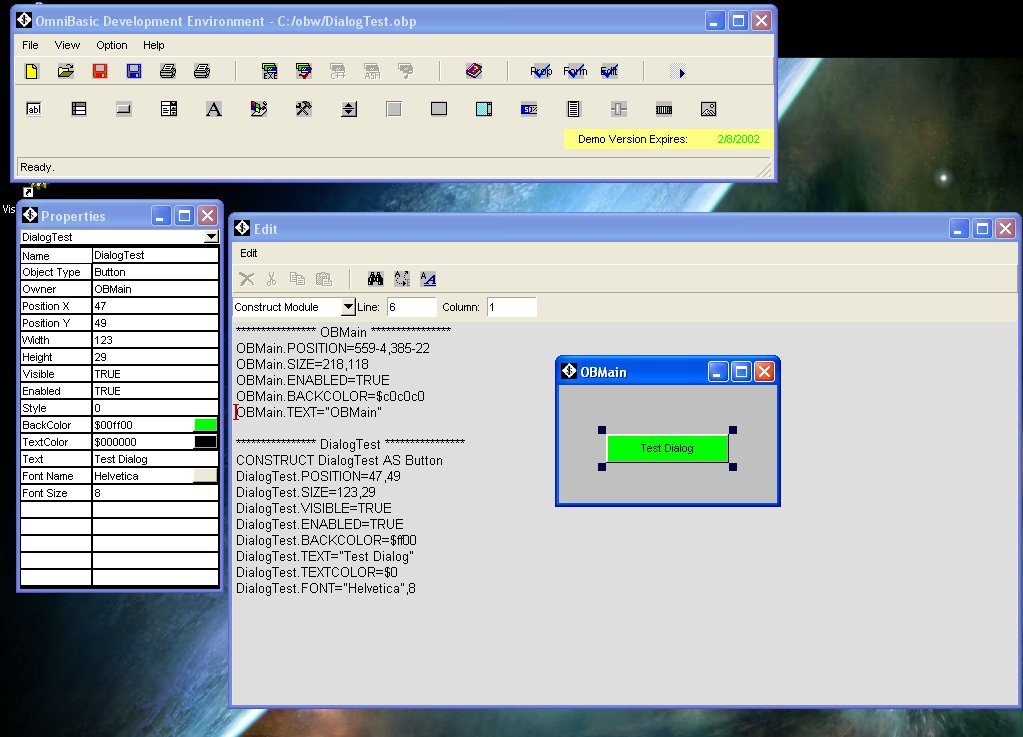Screen dimensions: 1023x737
Task: Click the Owner value 'OBMain'
Action: tap(155, 289)
